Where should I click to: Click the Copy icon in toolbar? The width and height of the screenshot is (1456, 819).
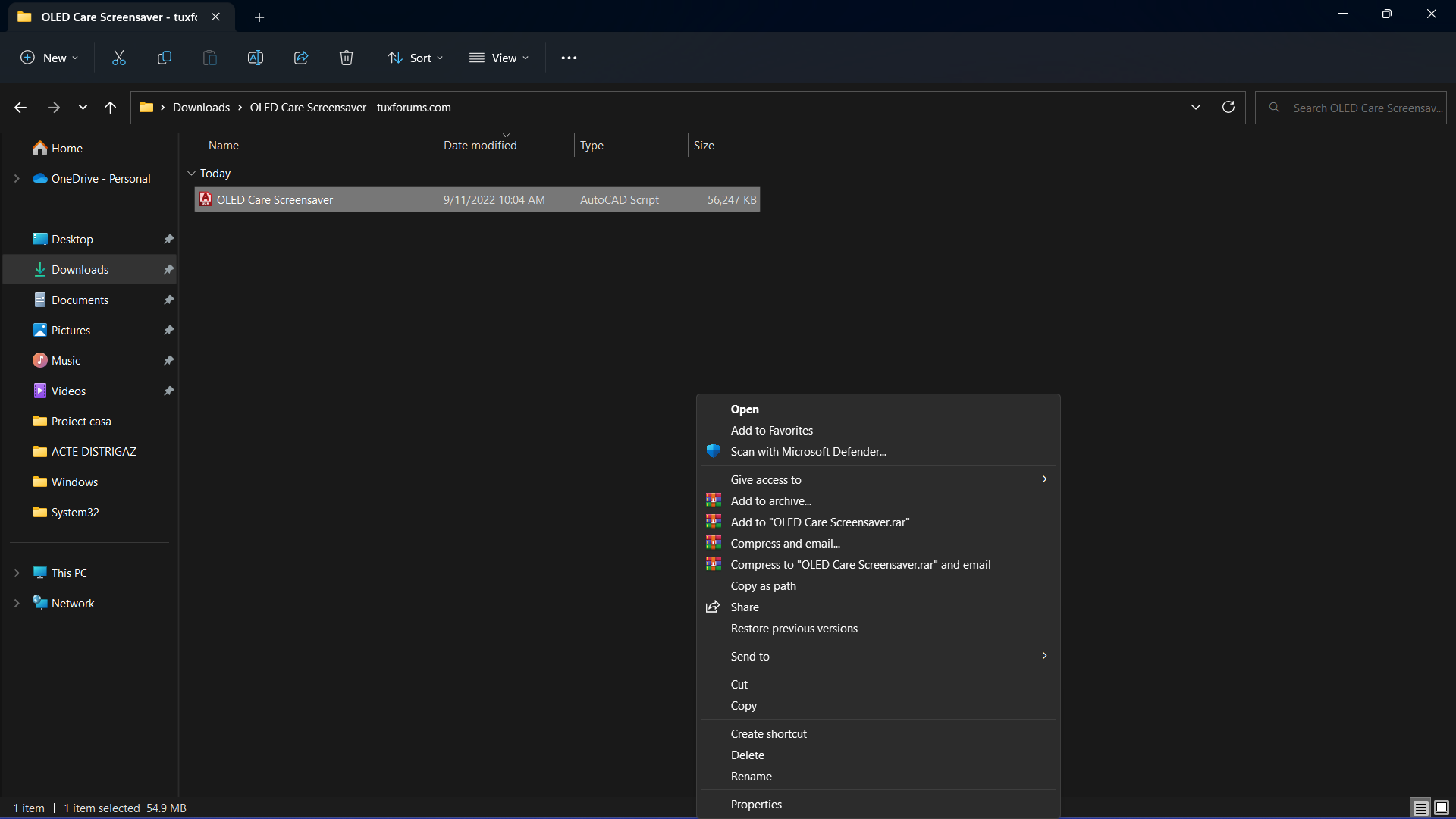[x=165, y=58]
